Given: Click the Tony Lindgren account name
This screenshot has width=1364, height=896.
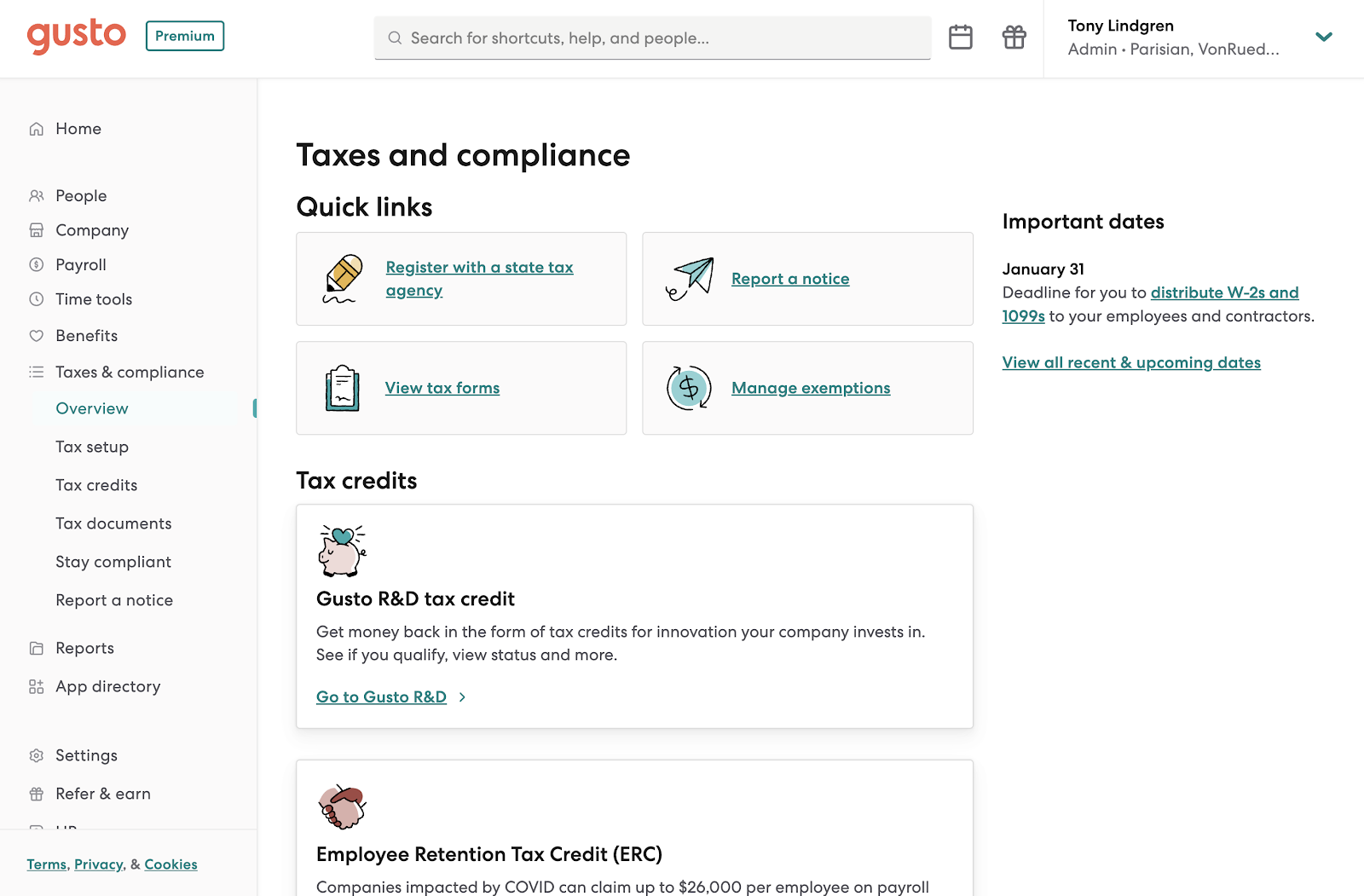Looking at the screenshot, I should tap(1120, 26).
